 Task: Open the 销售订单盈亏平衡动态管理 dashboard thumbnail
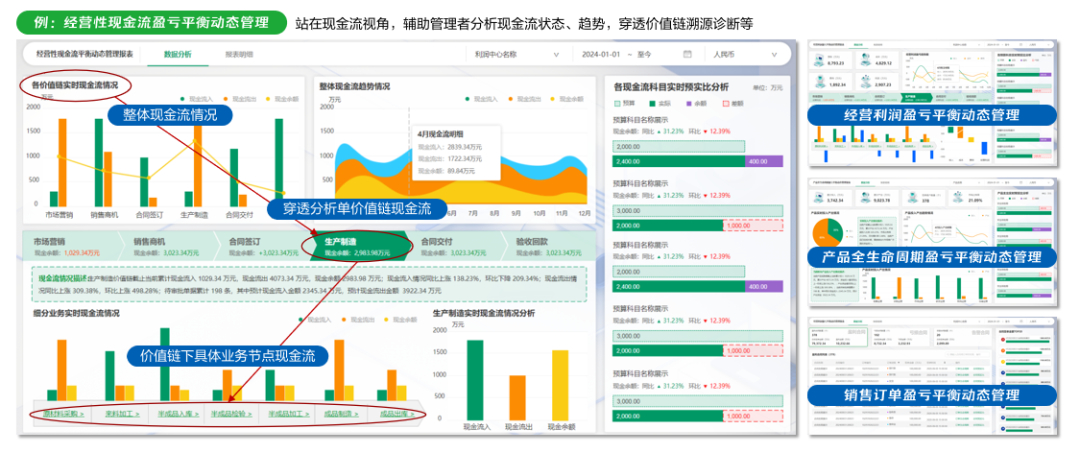933,376
